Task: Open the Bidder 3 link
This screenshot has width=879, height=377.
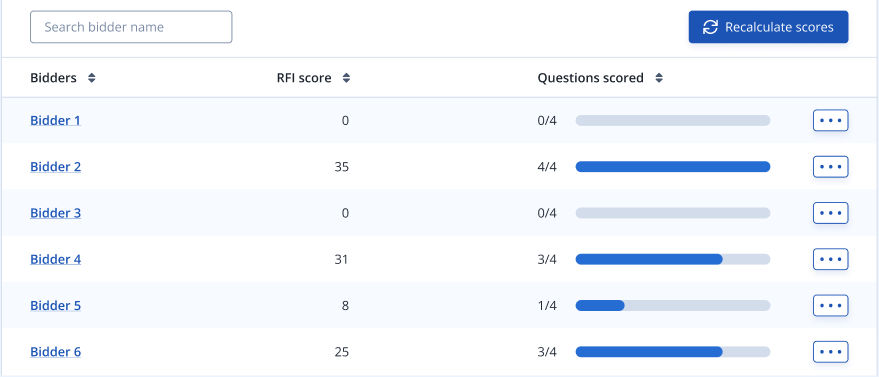Action: (55, 213)
